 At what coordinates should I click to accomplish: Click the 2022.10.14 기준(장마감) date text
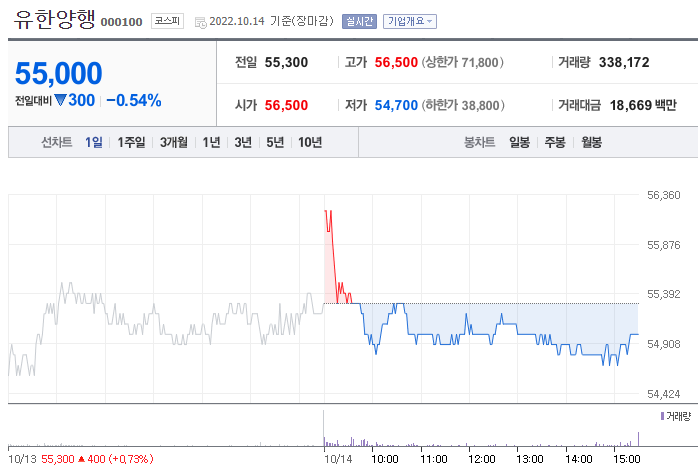tap(272, 21)
